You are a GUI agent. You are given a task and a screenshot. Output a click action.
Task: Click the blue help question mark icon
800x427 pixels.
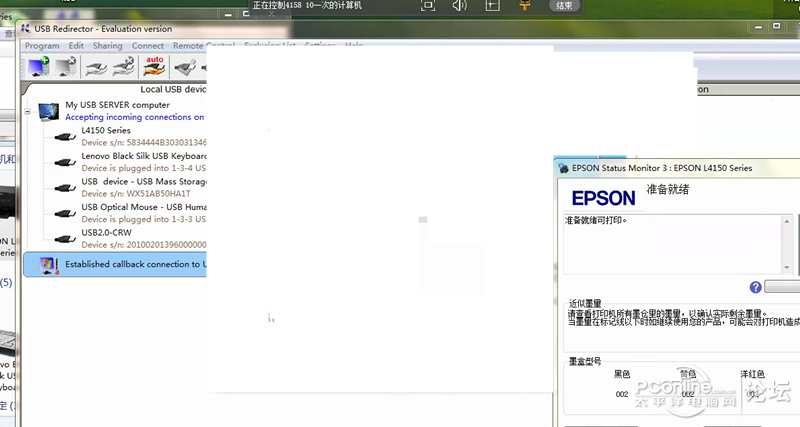coord(756,287)
